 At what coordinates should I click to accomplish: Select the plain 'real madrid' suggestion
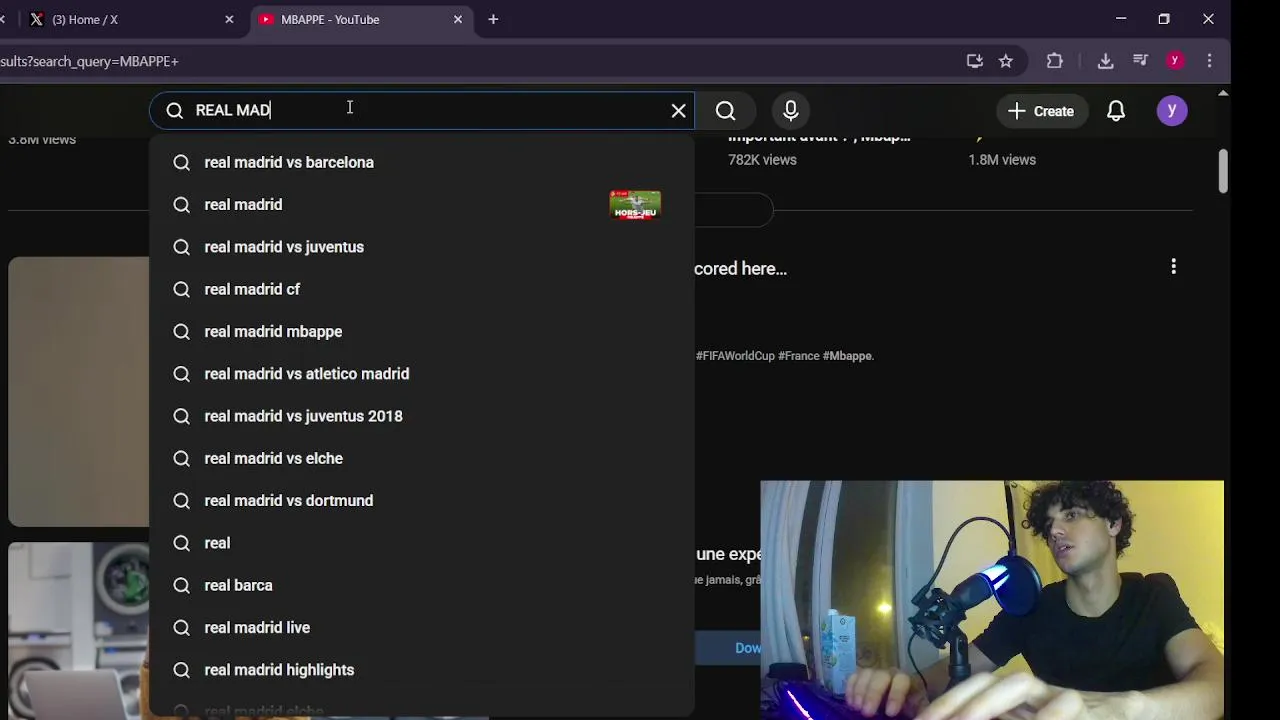tap(422, 204)
